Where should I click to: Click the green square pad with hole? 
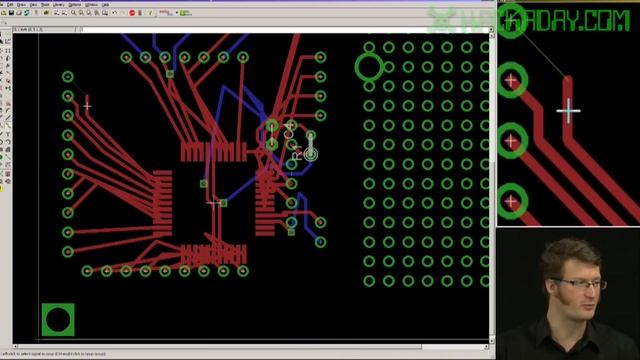click(58, 320)
